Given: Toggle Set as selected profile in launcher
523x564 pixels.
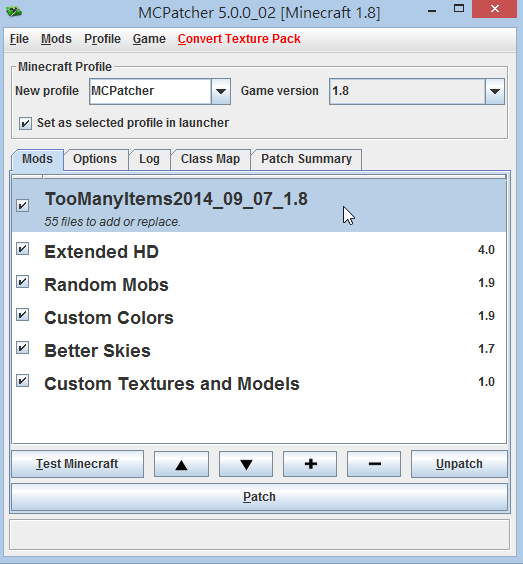Looking at the screenshot, I should pyautogui.click(x=25, y=123).
